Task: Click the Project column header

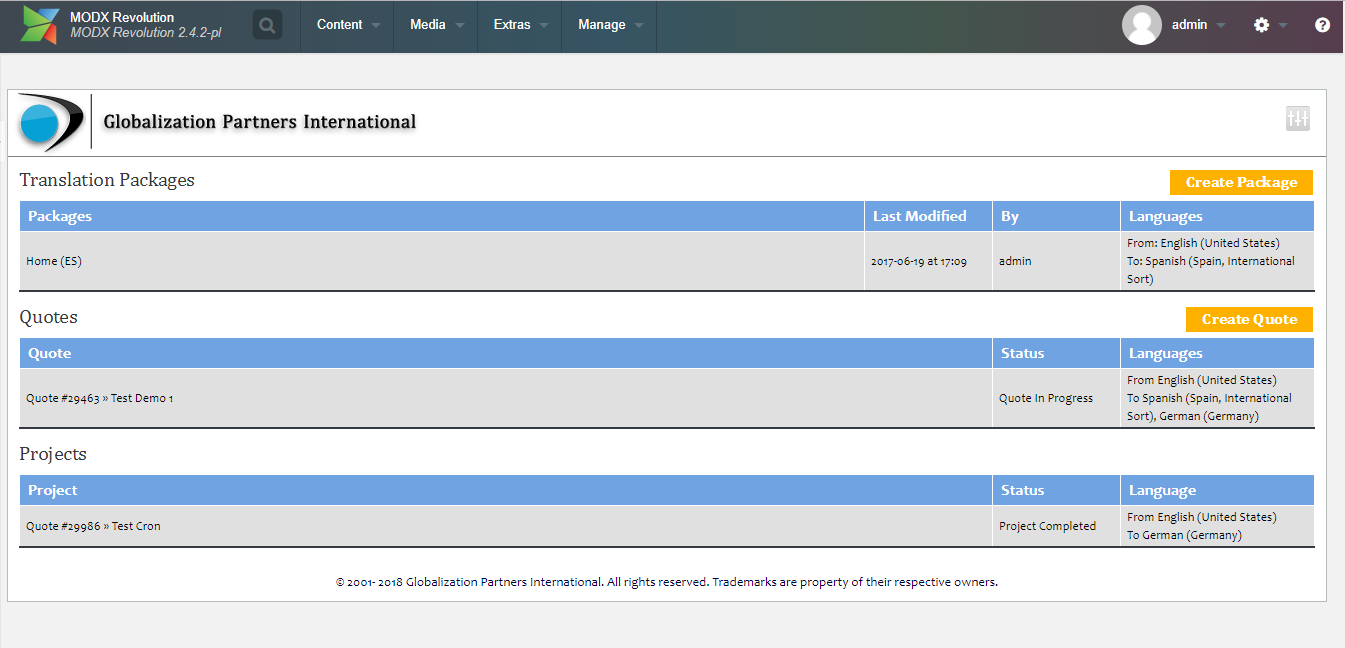Action: point(506,490)
